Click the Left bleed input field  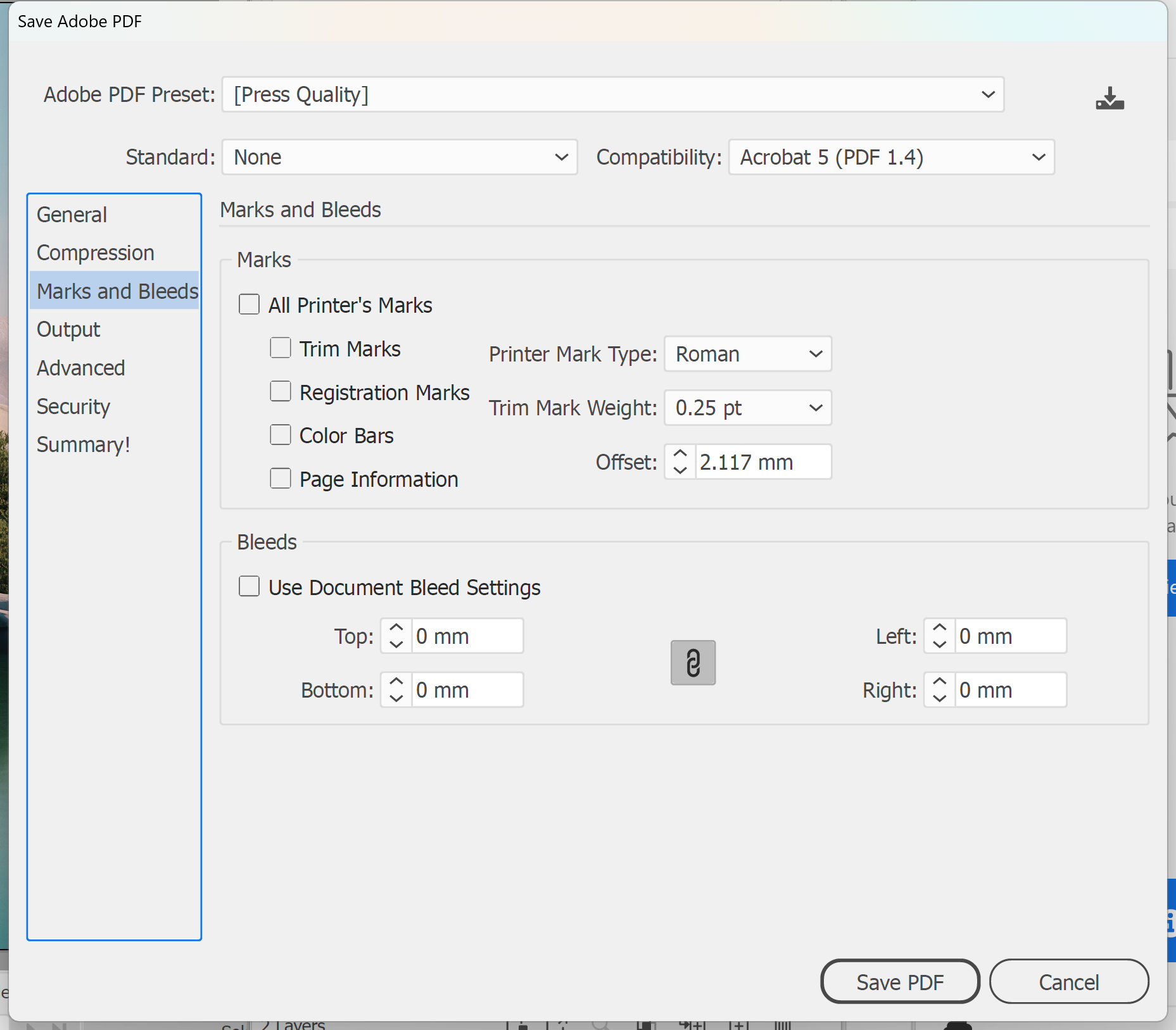[1011, 636]
